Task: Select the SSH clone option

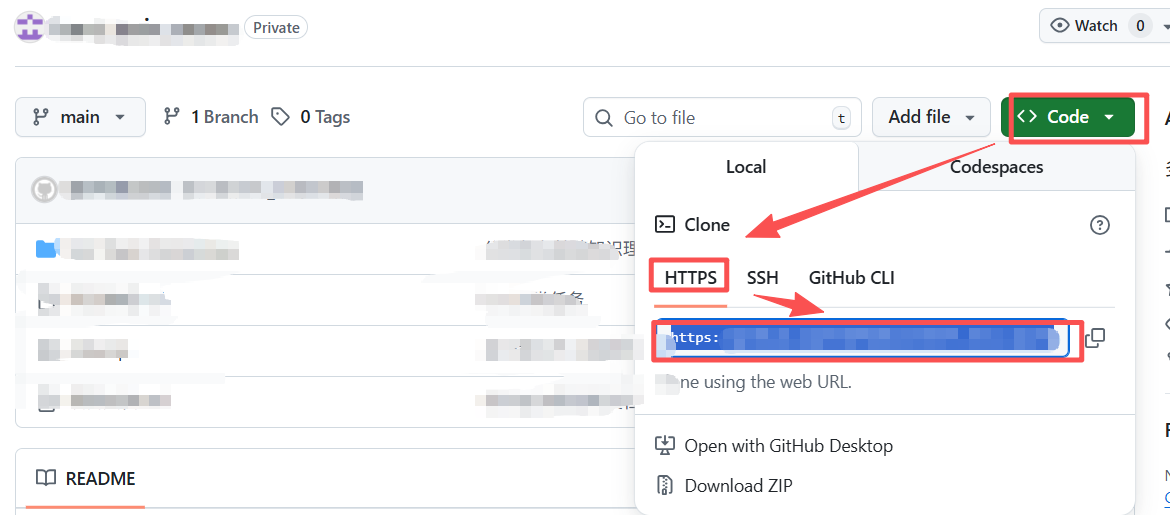Action: [x=763, y=278]
